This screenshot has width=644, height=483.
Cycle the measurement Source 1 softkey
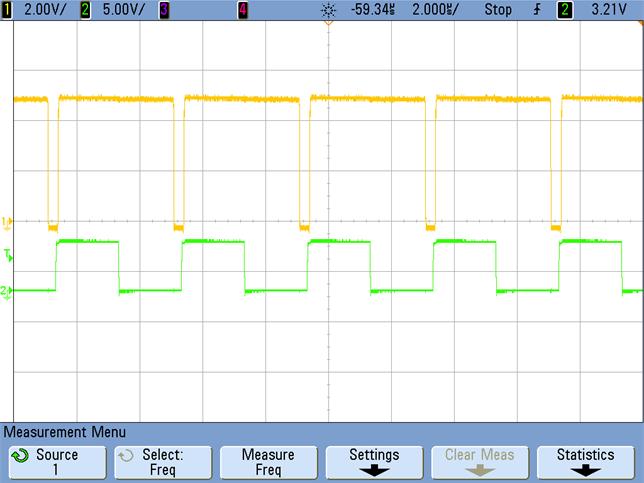tap(56, 462)
